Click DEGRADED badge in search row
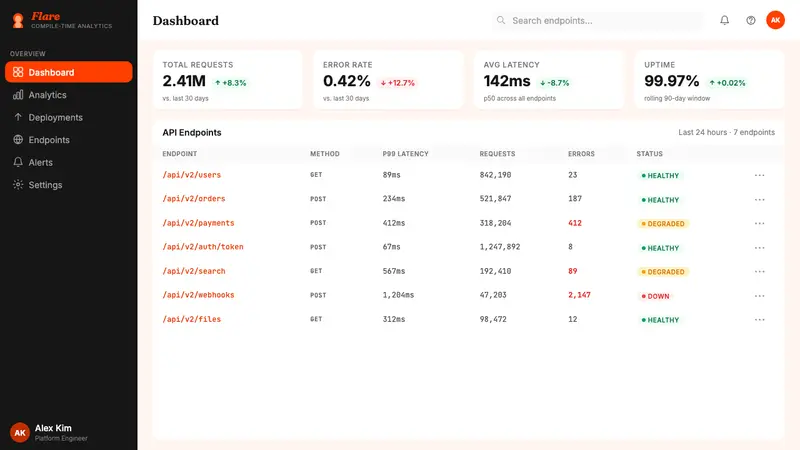The height and width of the screenshot is (450, 800). coord(663,271)
